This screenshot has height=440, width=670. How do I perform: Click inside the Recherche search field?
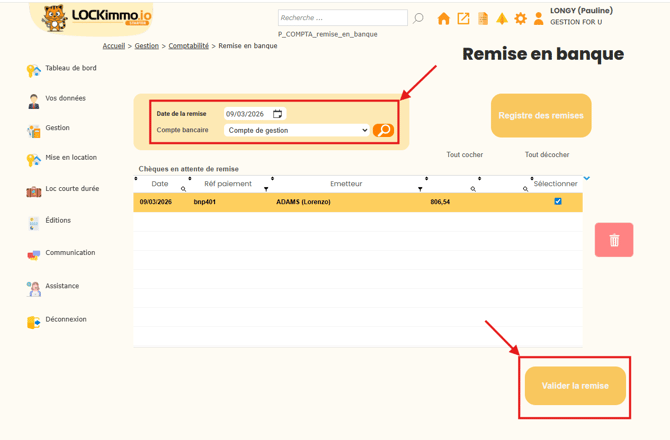pyautogui.click(x=342, y=18)
